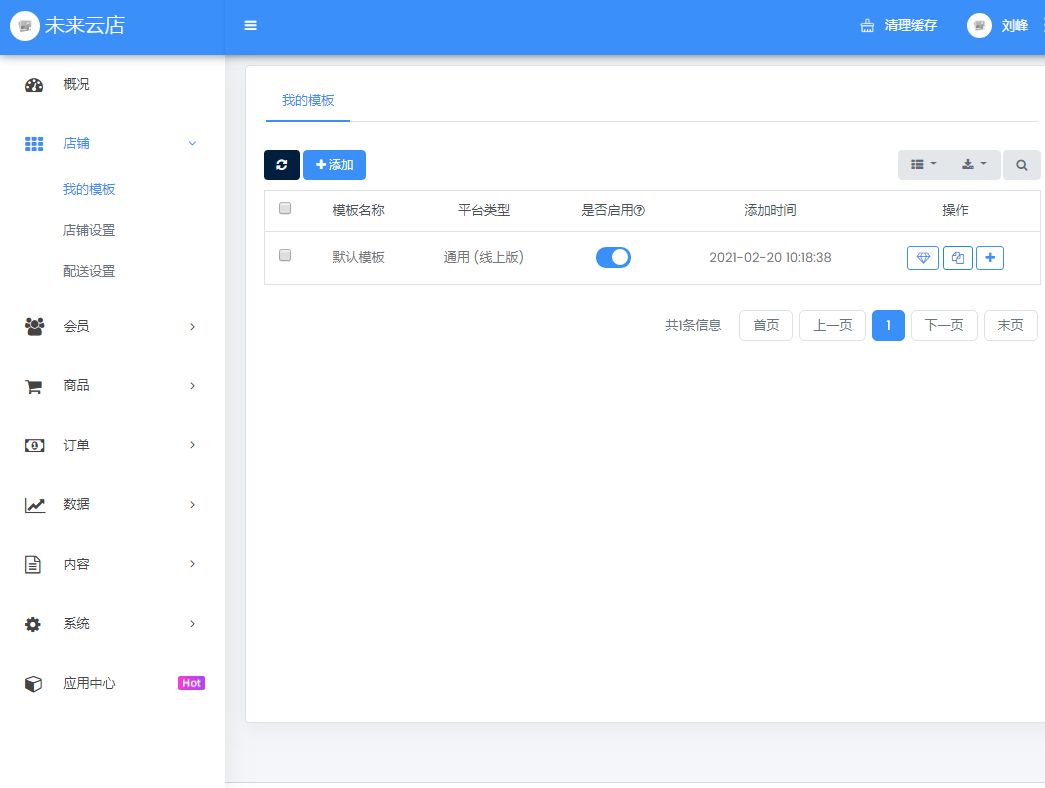The image size is (1045, 788).
Task: Open the 刘峰 user profile avatar
Action: pyautogui.click(x=979, y=26)
